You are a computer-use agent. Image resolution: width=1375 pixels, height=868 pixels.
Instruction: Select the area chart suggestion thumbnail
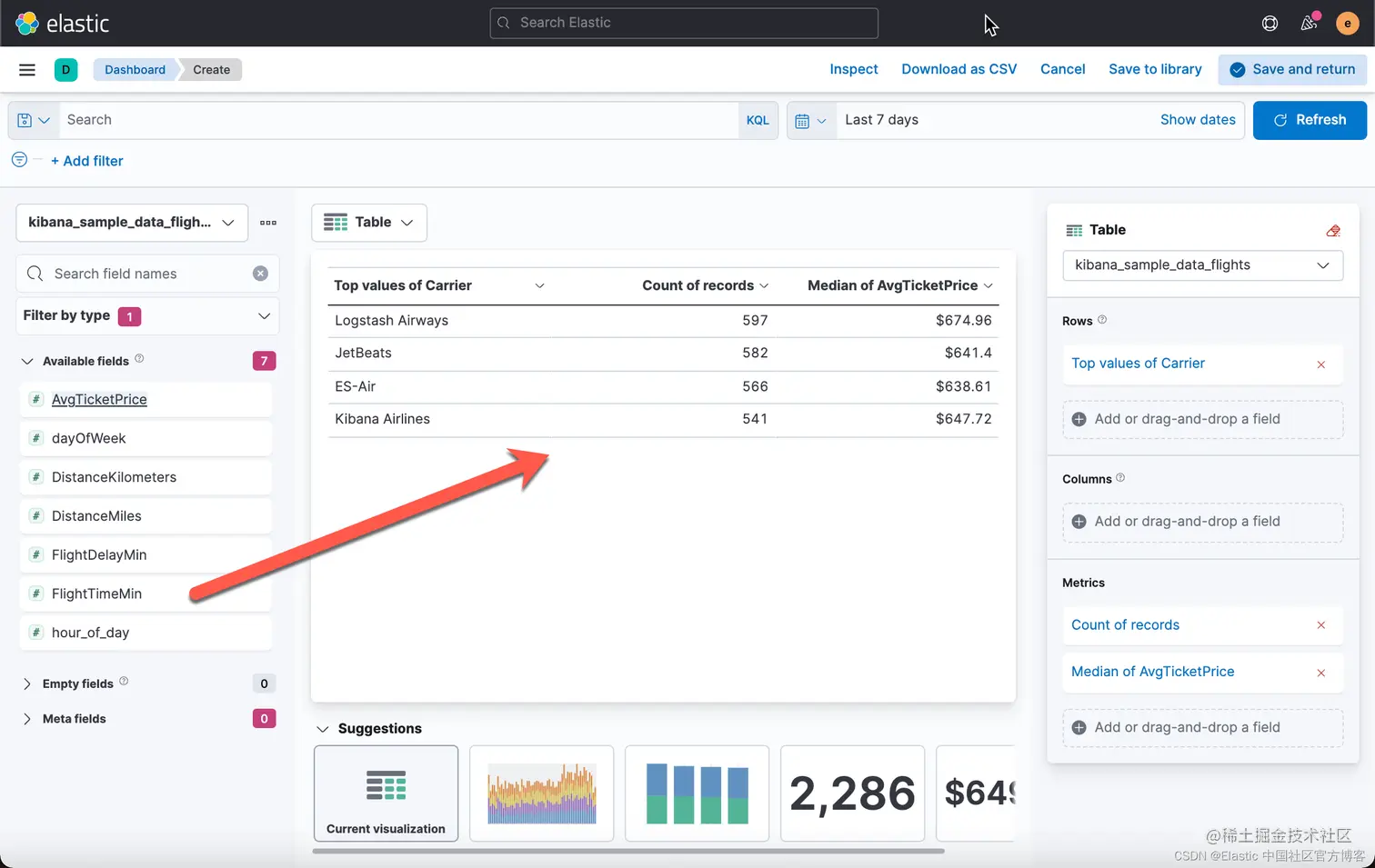(541, 793)
